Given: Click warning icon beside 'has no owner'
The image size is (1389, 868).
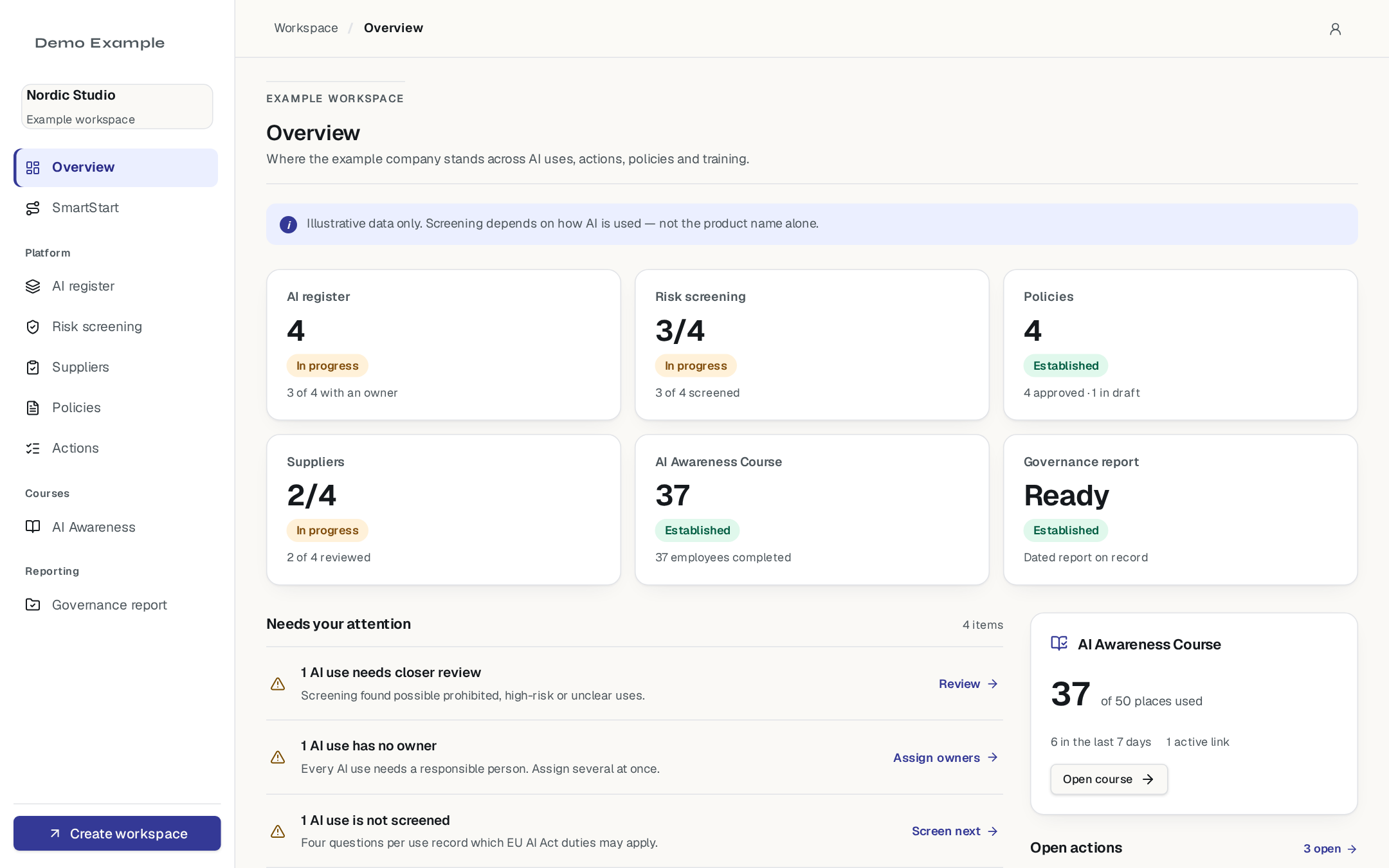Looking at the screenshot, I should pos(278,757).
